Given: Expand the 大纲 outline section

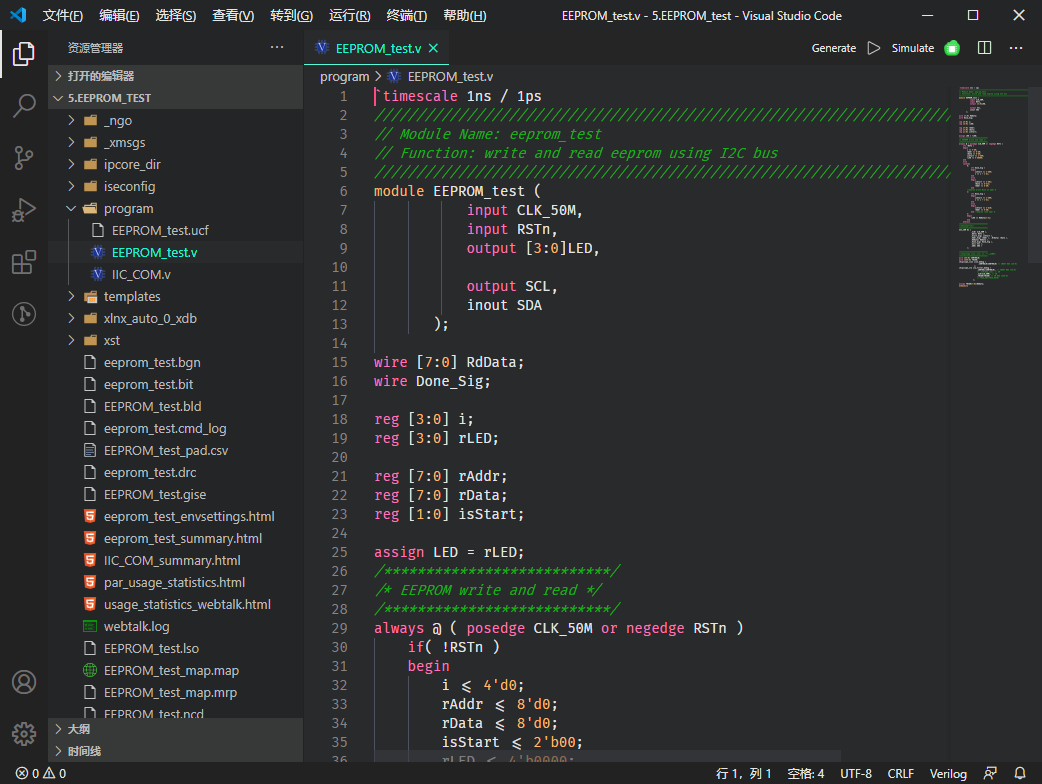Looking at the screenshot, I should [x=77, y=728].
